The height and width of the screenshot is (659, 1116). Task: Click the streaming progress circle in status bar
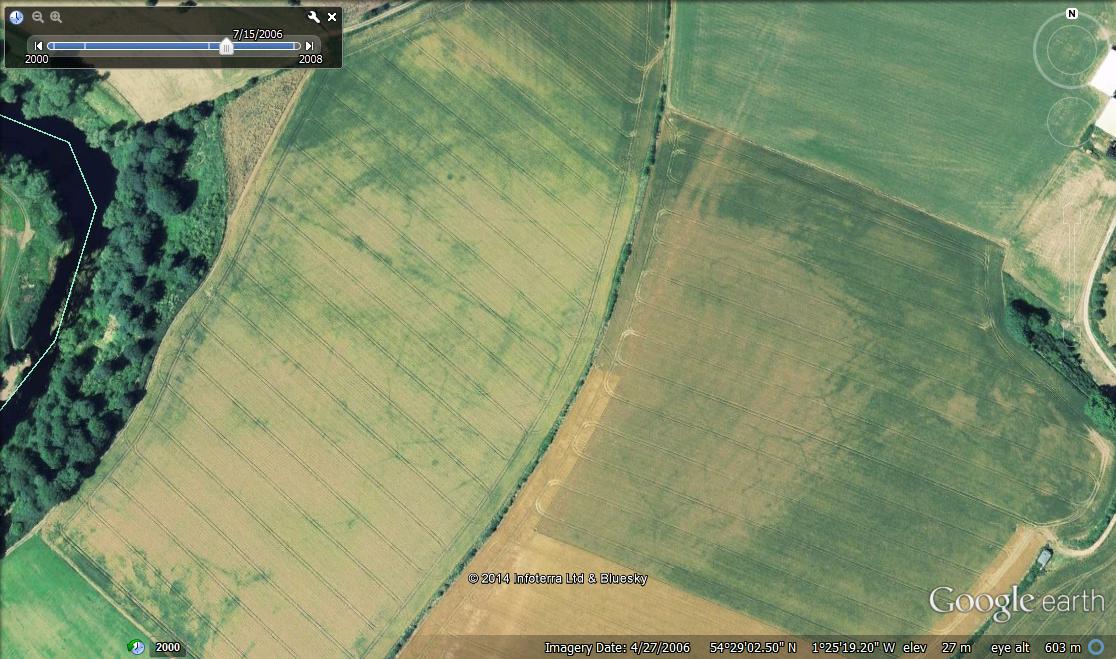[1097, 647]
